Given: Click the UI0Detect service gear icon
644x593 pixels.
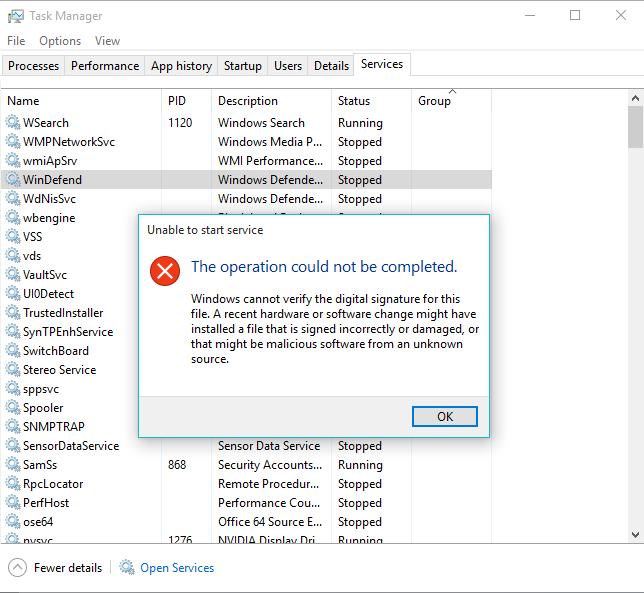Looking at the screenshot, I should click(x=13, y=294).
